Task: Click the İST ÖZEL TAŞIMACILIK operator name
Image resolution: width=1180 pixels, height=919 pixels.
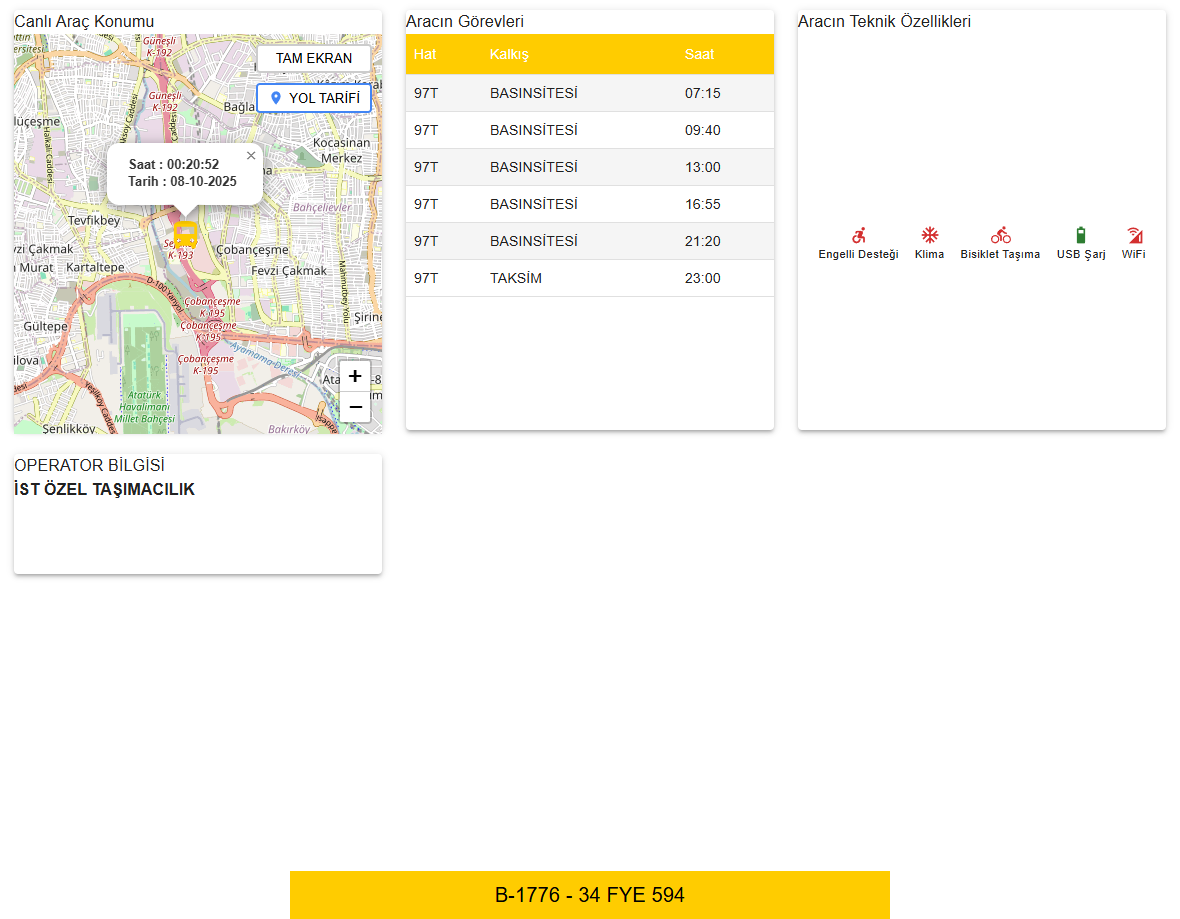Action: [105, 489]
